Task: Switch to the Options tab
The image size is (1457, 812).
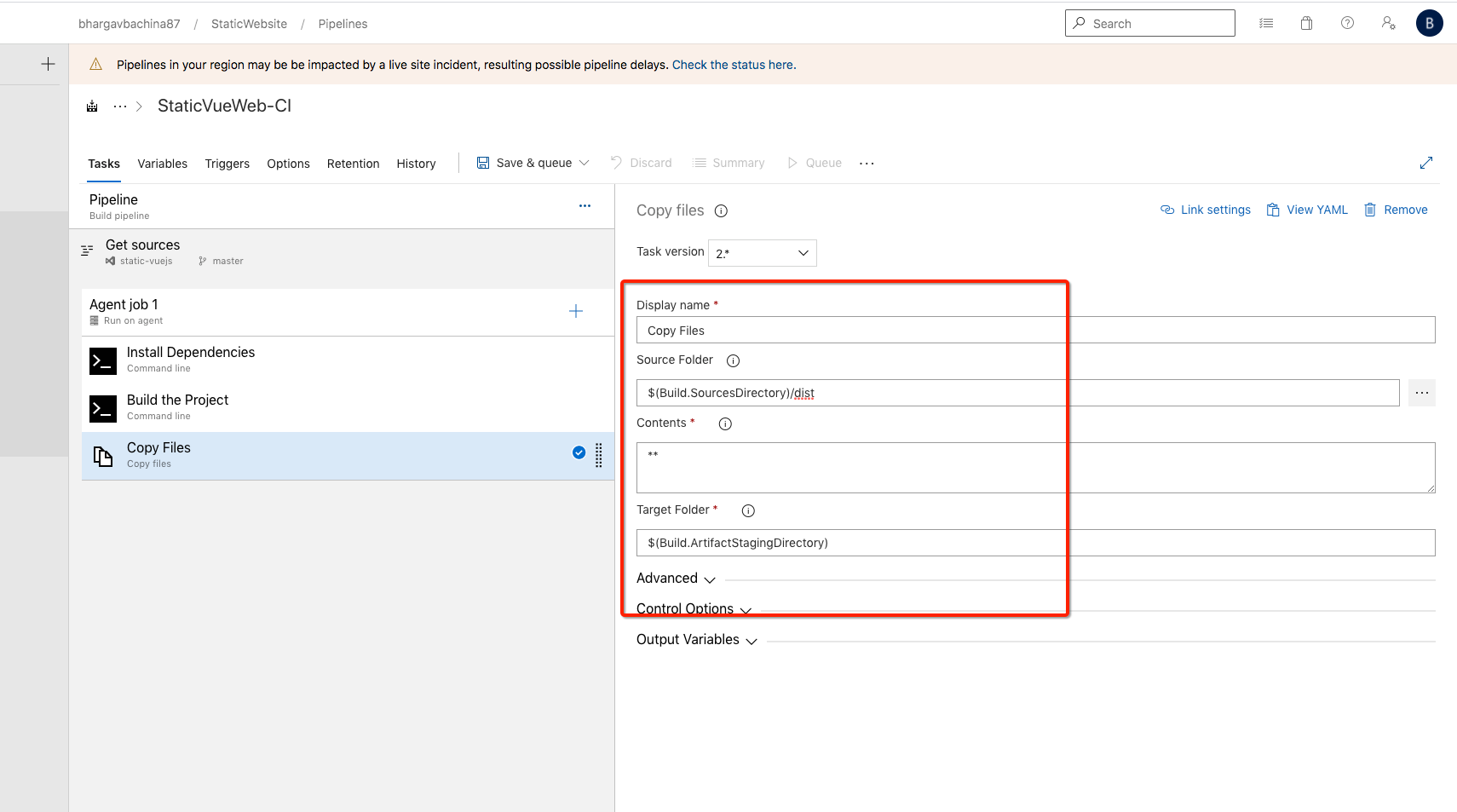Action: [288, 164]
